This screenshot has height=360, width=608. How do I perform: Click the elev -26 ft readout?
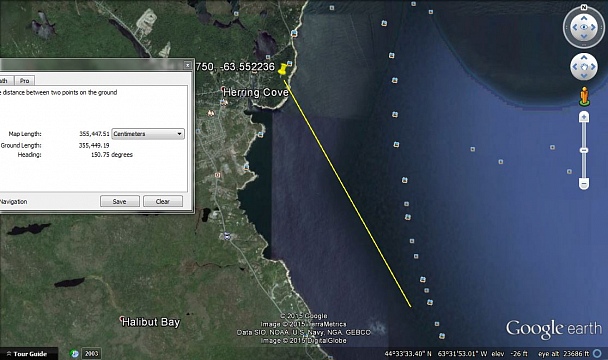[509, 354]
